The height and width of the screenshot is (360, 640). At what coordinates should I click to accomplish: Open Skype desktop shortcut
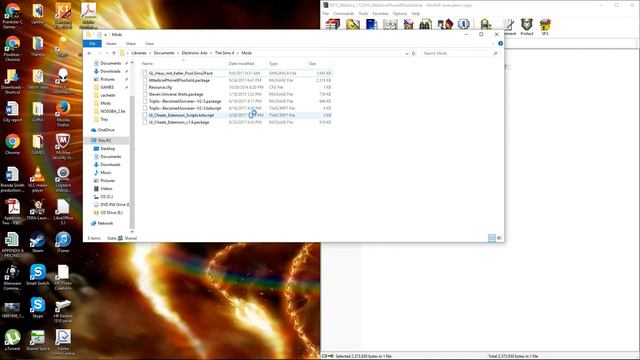coord(38,307)
